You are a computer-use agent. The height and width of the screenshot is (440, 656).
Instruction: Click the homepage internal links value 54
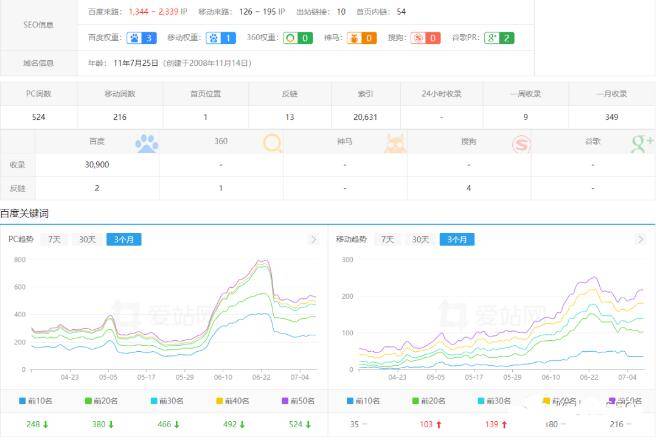point(401,12)
